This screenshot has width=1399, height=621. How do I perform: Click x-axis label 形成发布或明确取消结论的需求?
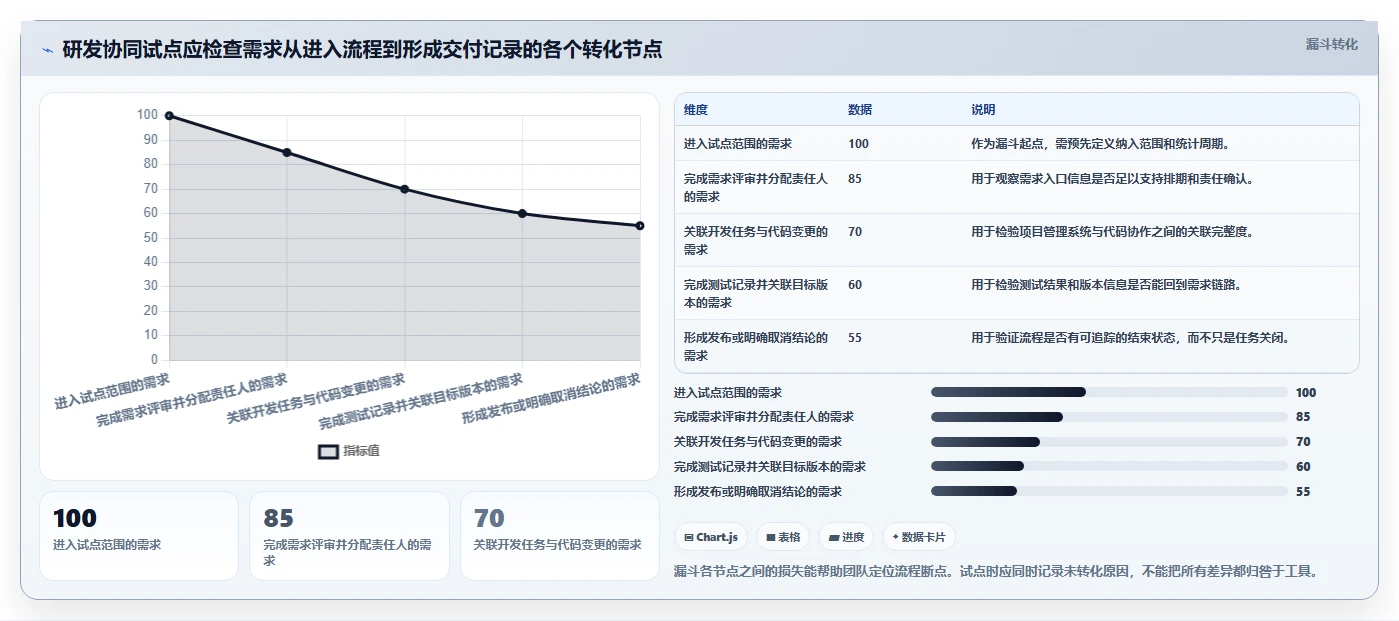point(551,400)
